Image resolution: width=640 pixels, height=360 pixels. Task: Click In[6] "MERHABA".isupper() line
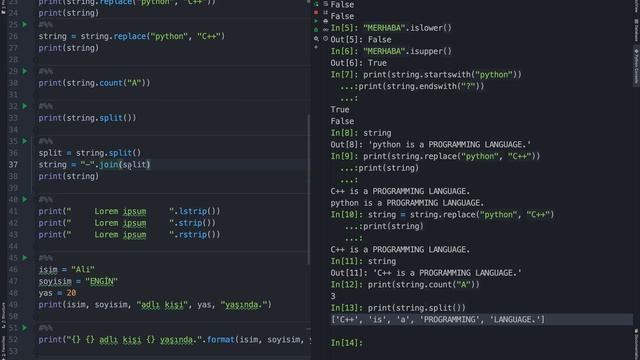click(x=391, y=51)
